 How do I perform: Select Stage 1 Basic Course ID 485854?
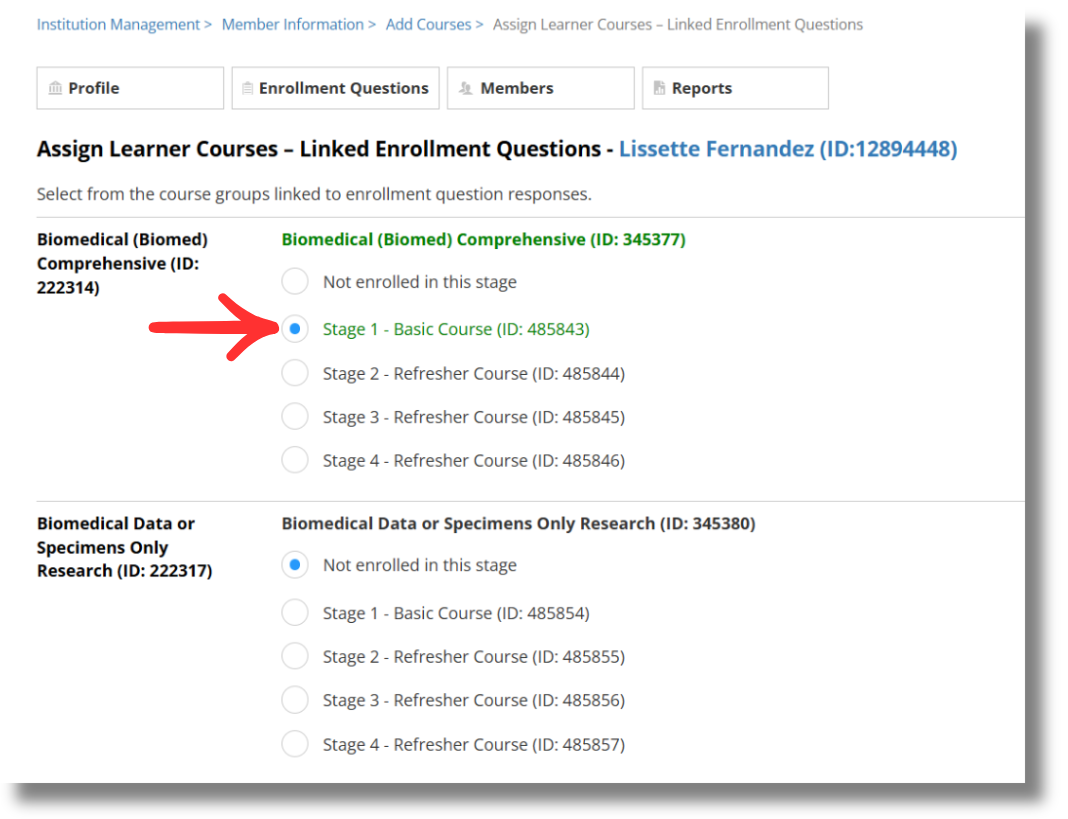[295, 613]
